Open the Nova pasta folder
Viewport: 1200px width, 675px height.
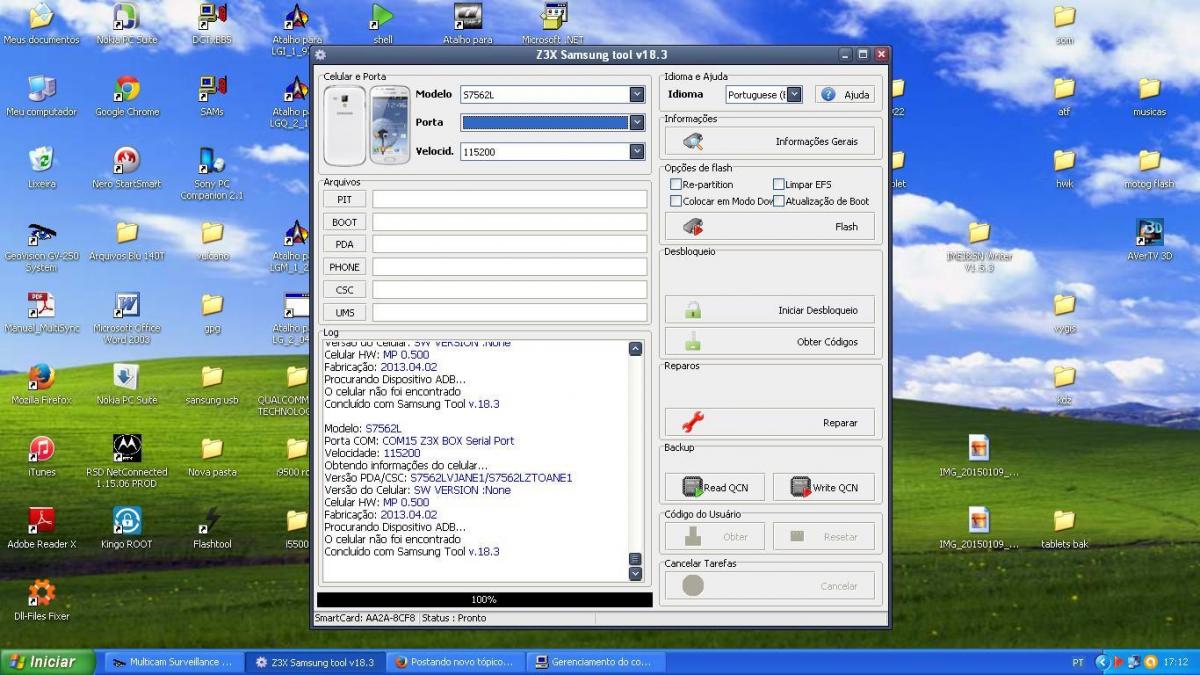click(212, 456)
